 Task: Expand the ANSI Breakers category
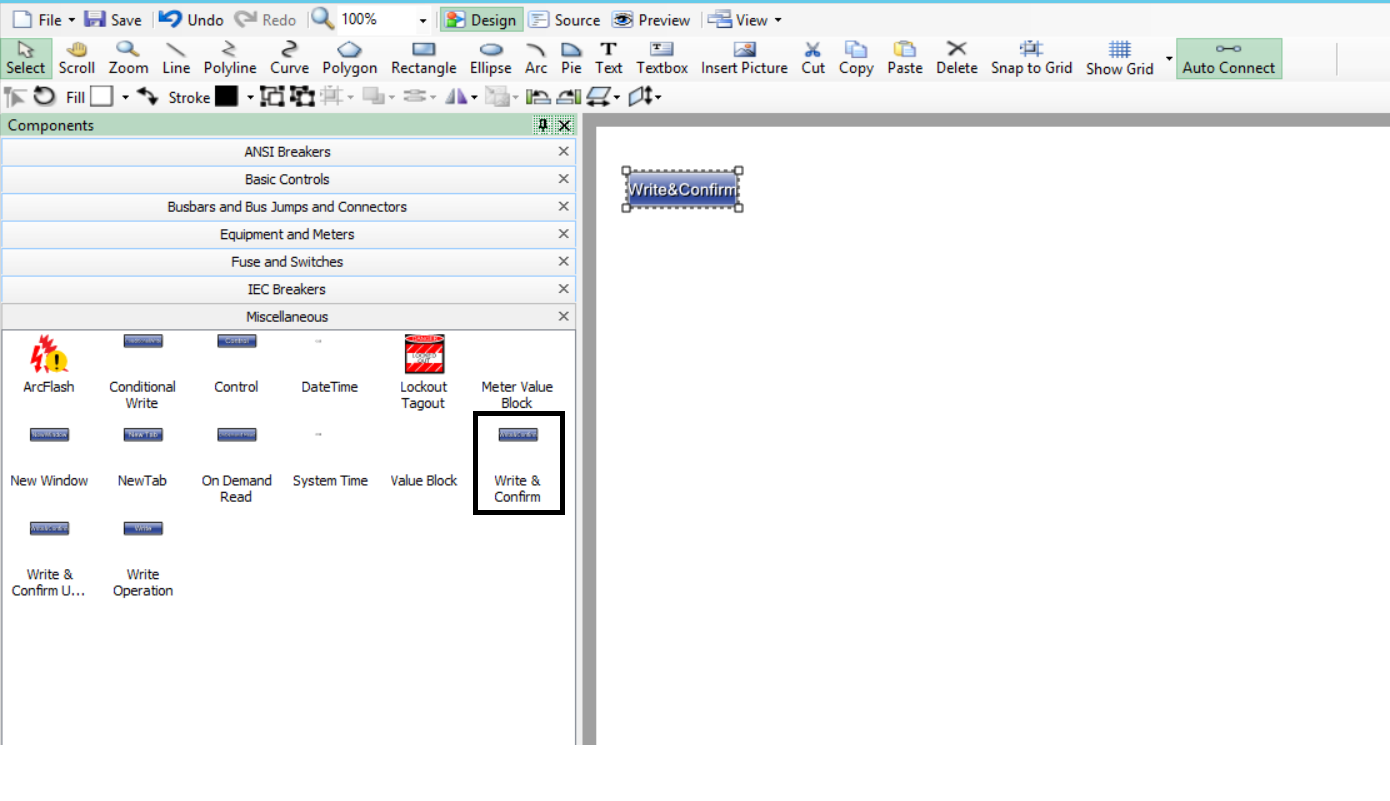point(288,152)
